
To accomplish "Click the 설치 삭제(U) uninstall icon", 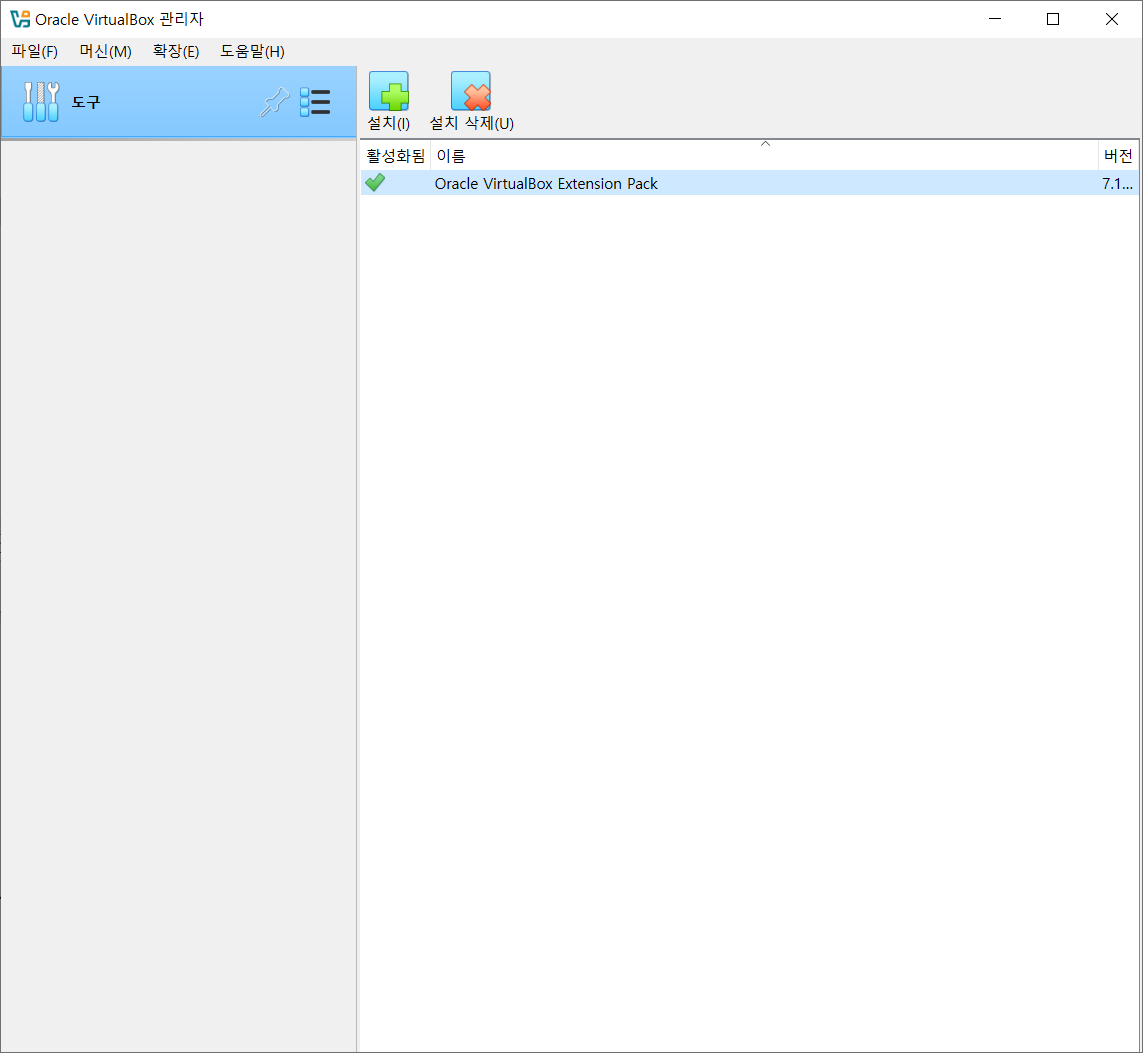I will [471, 92].
